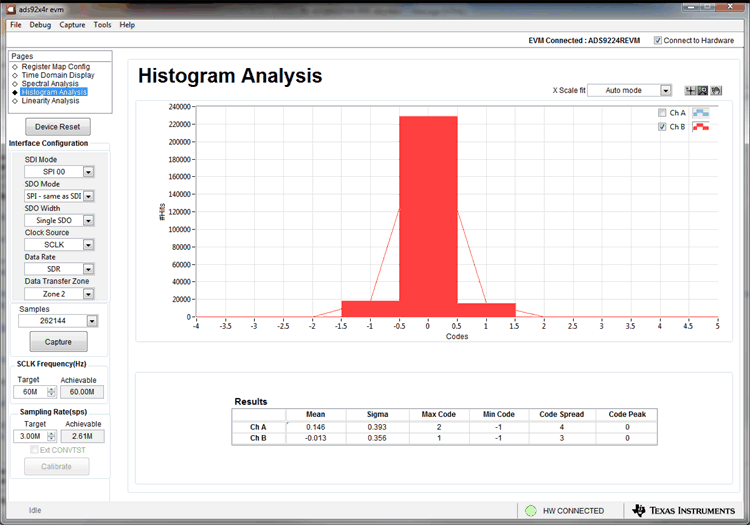
Task: Open the Tools menu
Action: (102, 25)
